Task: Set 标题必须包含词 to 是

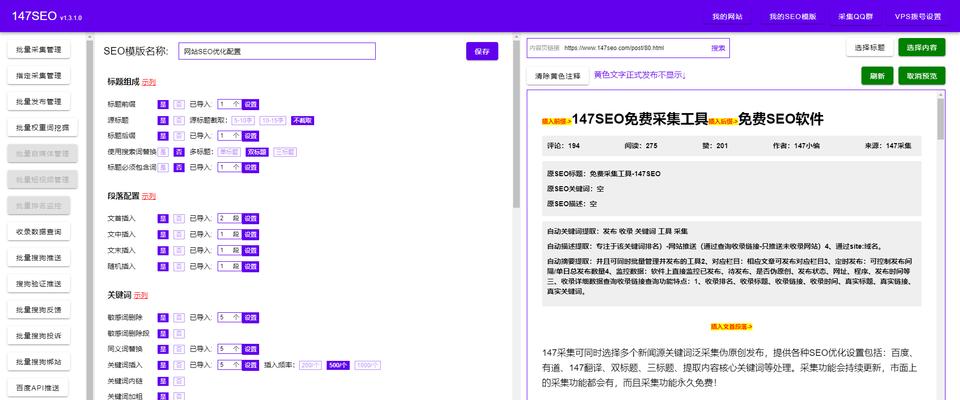Action: pyautogui.click(x=163, y=167)
